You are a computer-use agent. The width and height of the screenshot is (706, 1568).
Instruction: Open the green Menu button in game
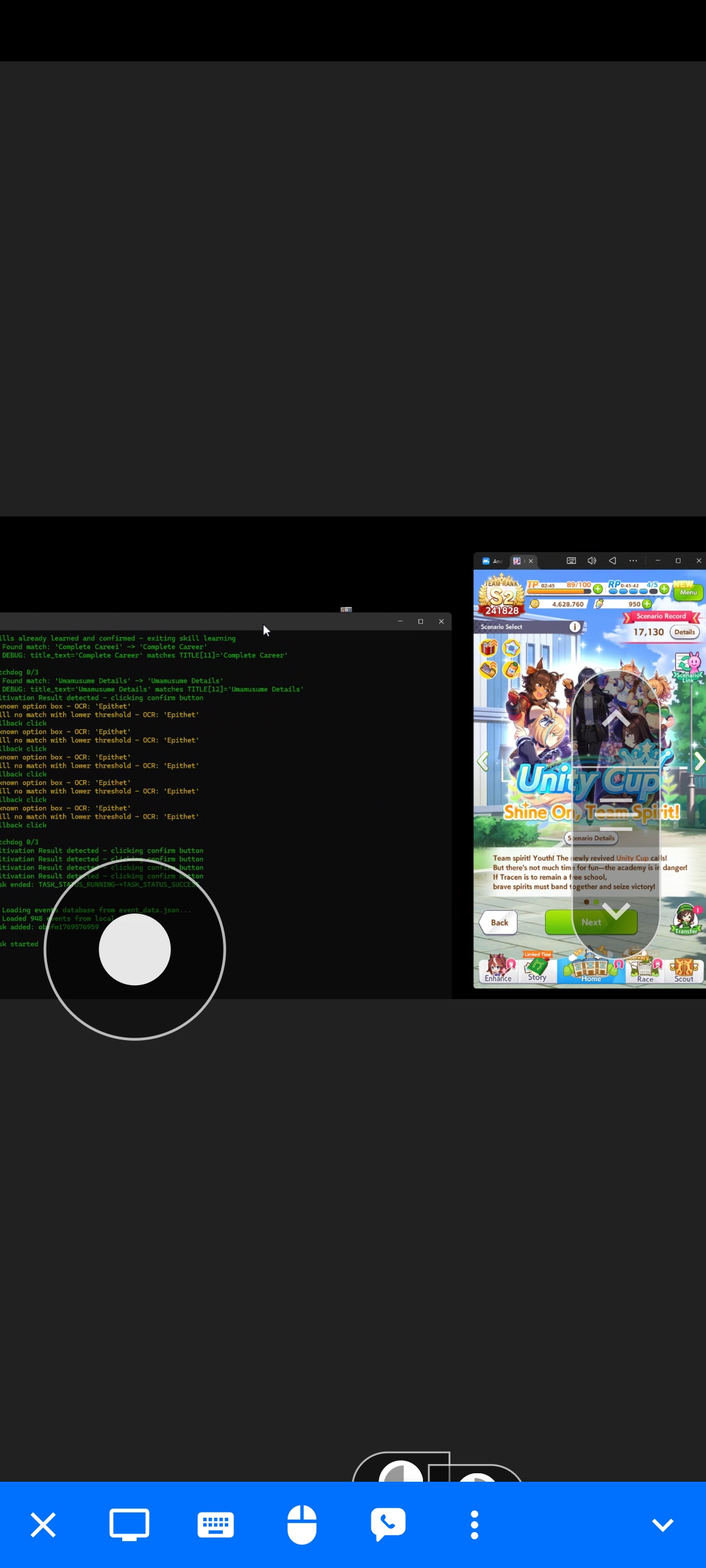pyautogui.click(x=688, y=592)
